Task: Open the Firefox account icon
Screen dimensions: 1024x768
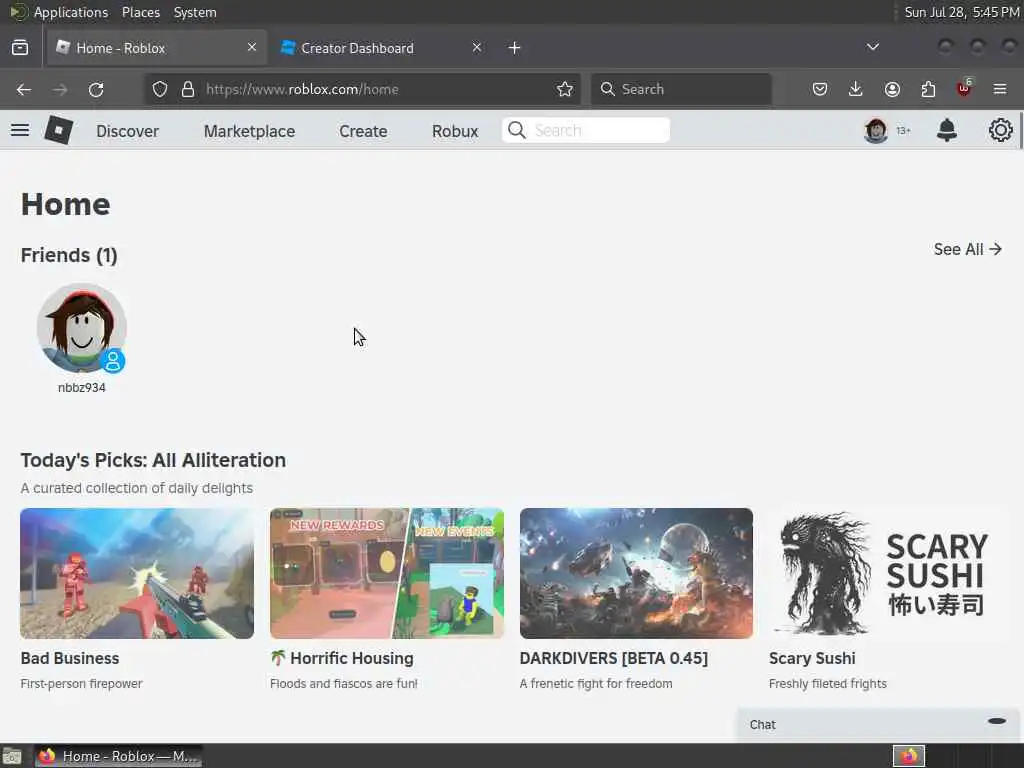Action: point(892,89)
